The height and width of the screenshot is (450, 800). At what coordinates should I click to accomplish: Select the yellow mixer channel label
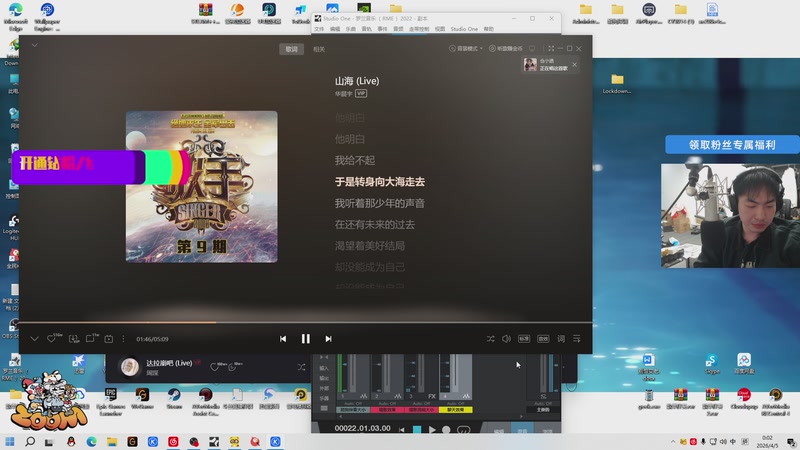tap(456, 410)
